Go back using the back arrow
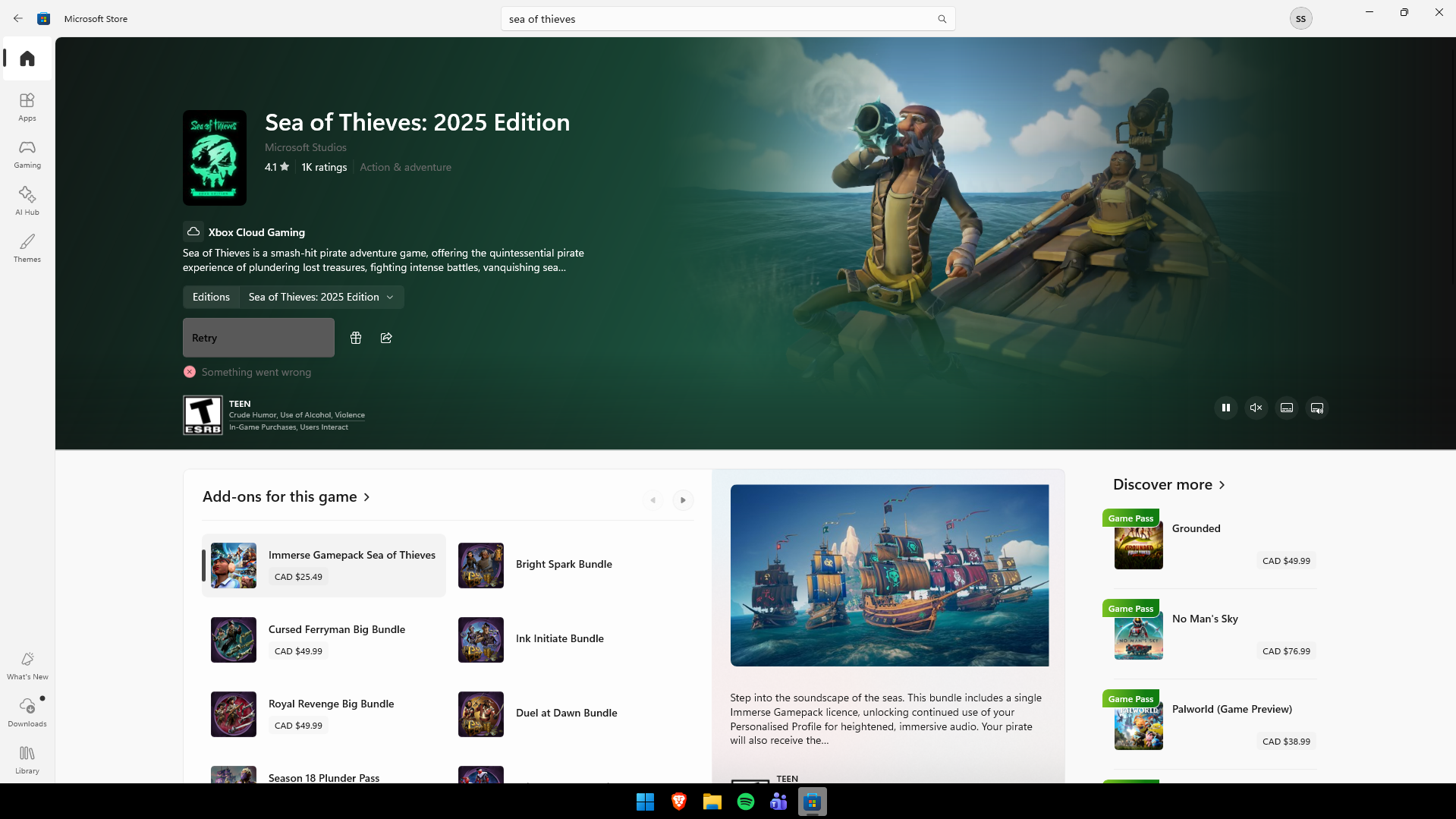This screenshot has height=819, width=1456. (18, 18)
